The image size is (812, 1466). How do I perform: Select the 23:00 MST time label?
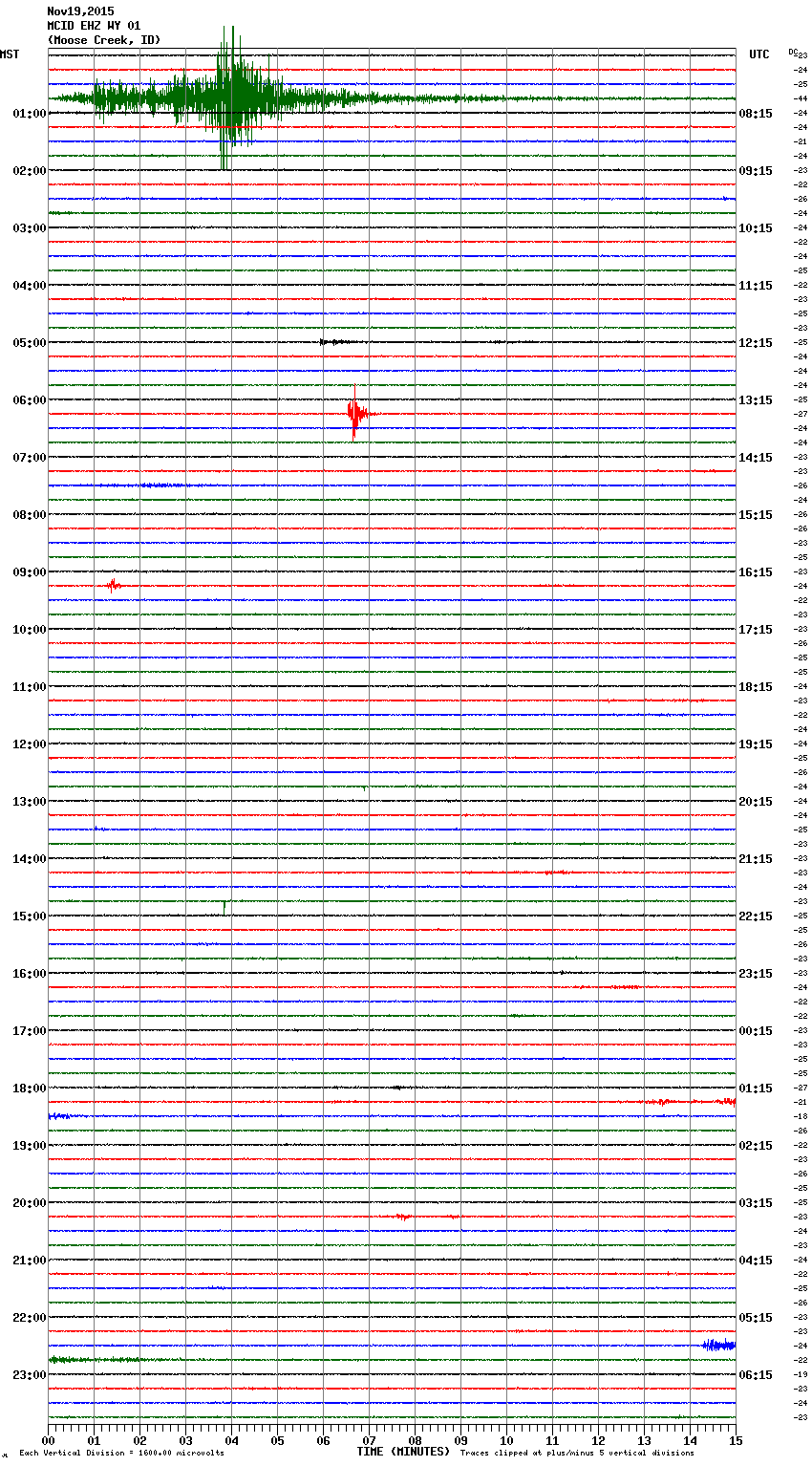tap(30, 1375)
